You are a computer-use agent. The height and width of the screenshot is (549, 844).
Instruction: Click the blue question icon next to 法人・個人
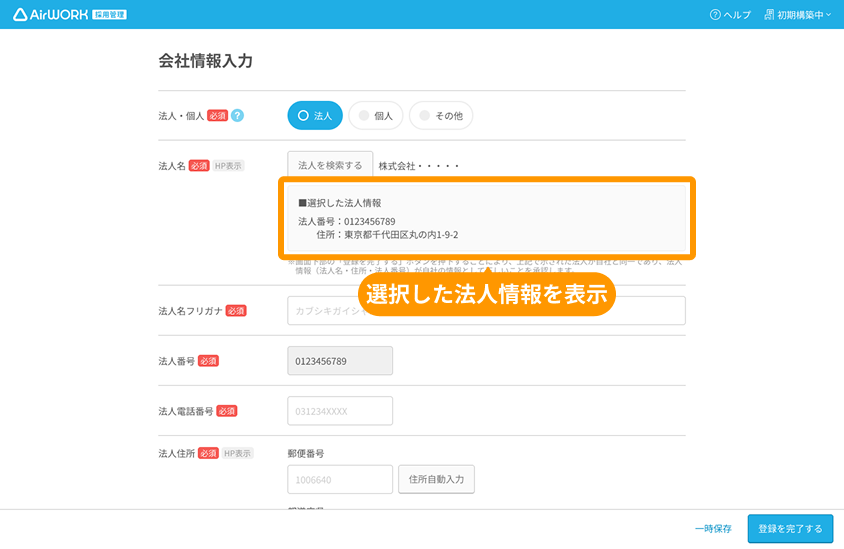237,115
